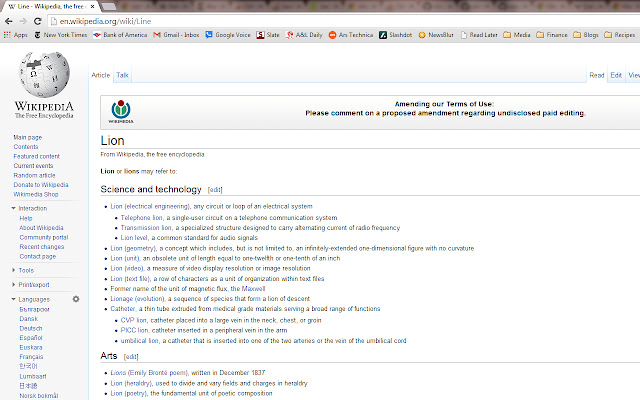640x400 pixels.
Task: Edit the Science and technology section
Action: (x=215, y=190)
